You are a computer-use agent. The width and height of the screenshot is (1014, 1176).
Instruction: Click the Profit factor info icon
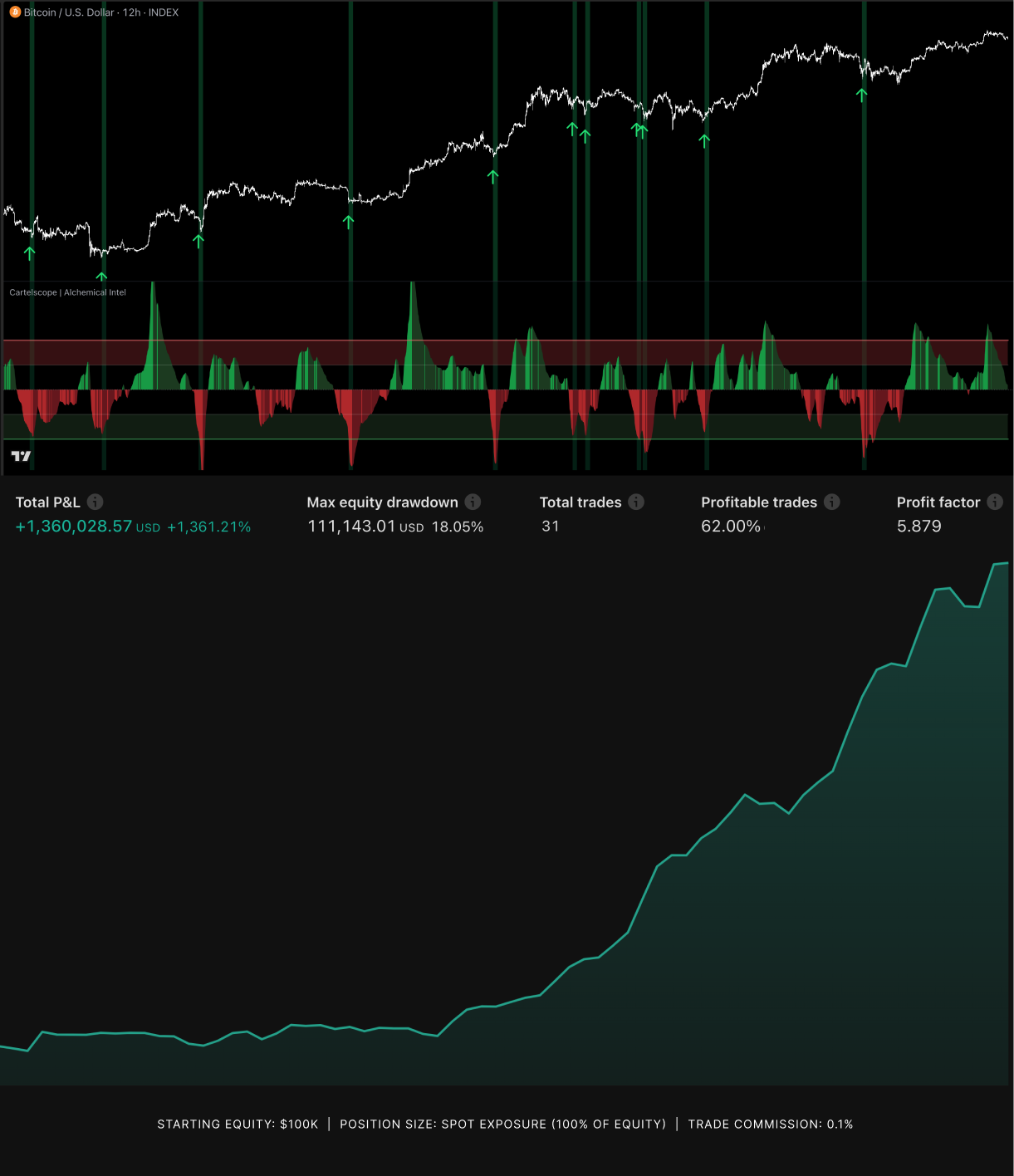(x=995, y=502)
